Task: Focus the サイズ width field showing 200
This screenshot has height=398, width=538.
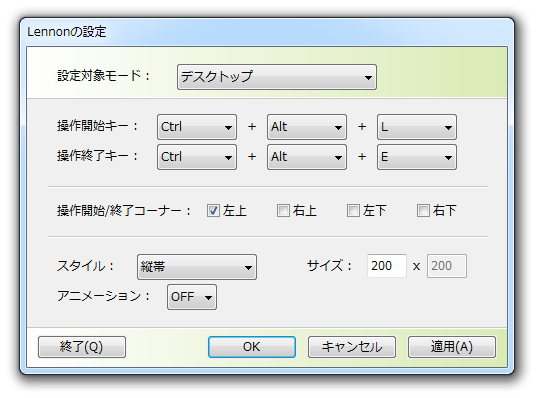Action: click(387, 266)
